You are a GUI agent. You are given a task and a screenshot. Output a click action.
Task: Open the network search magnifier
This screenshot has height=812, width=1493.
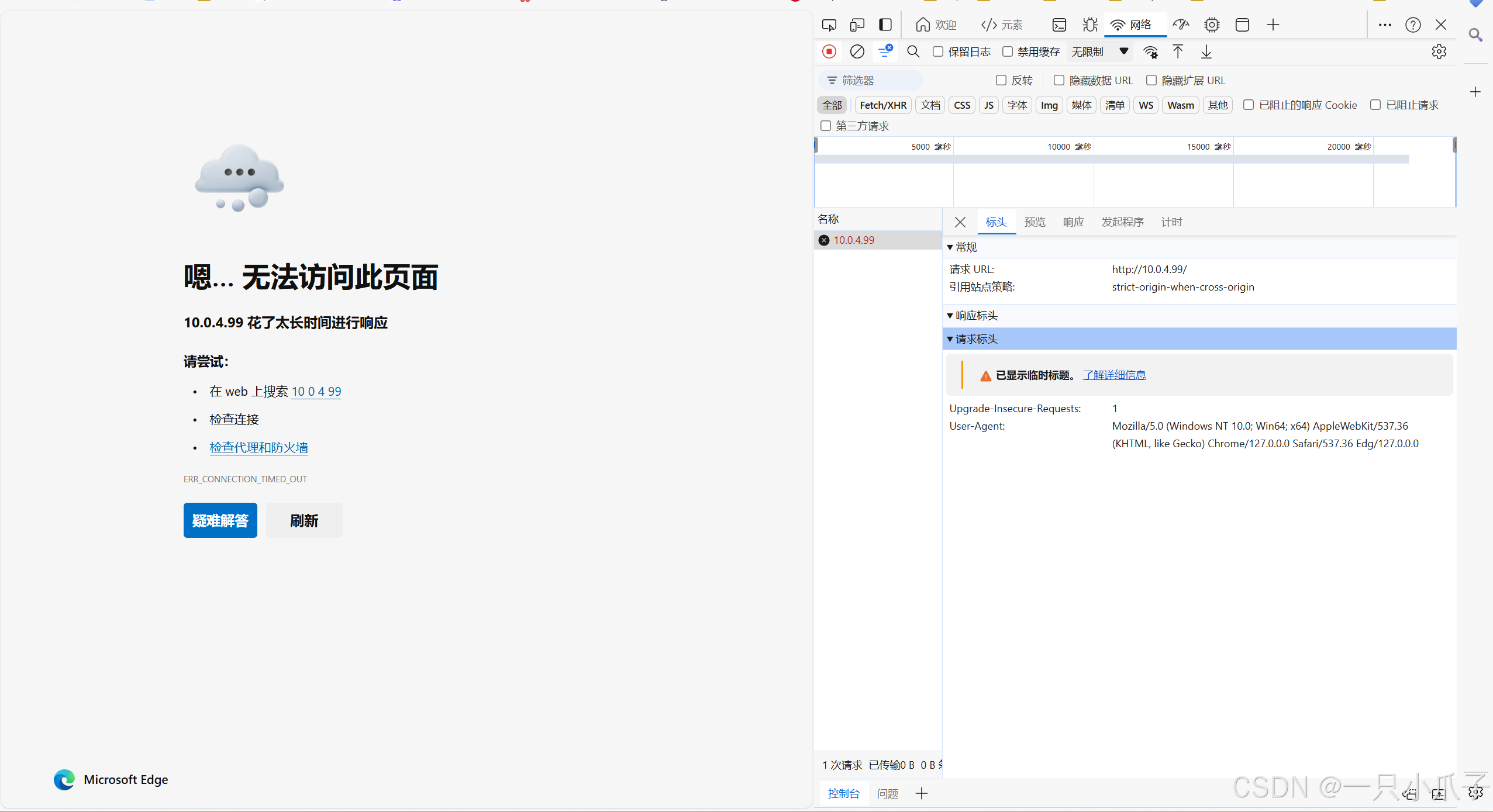point(913,51)
